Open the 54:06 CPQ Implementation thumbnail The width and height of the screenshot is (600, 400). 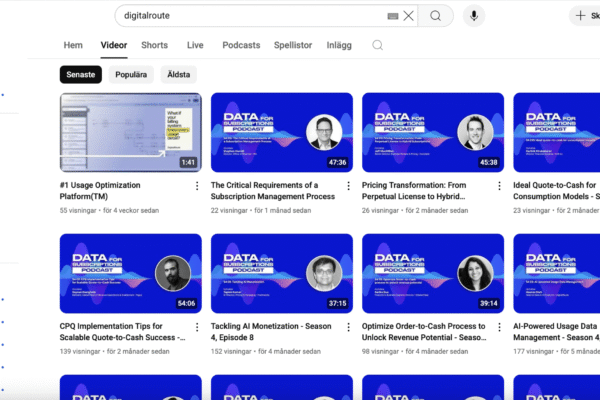pyautogui.click(x=130, y=273)
